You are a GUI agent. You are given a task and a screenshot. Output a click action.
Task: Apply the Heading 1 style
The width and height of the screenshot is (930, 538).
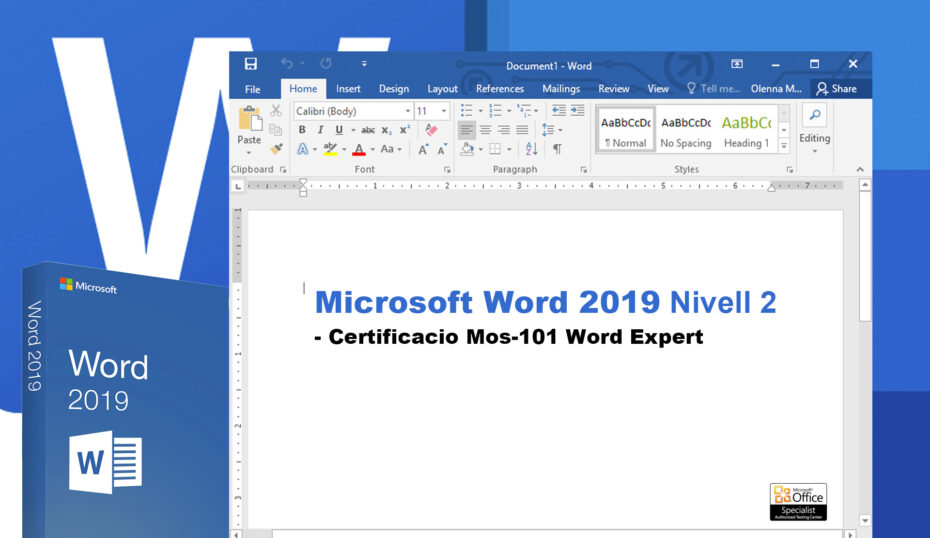coord(746,130)
